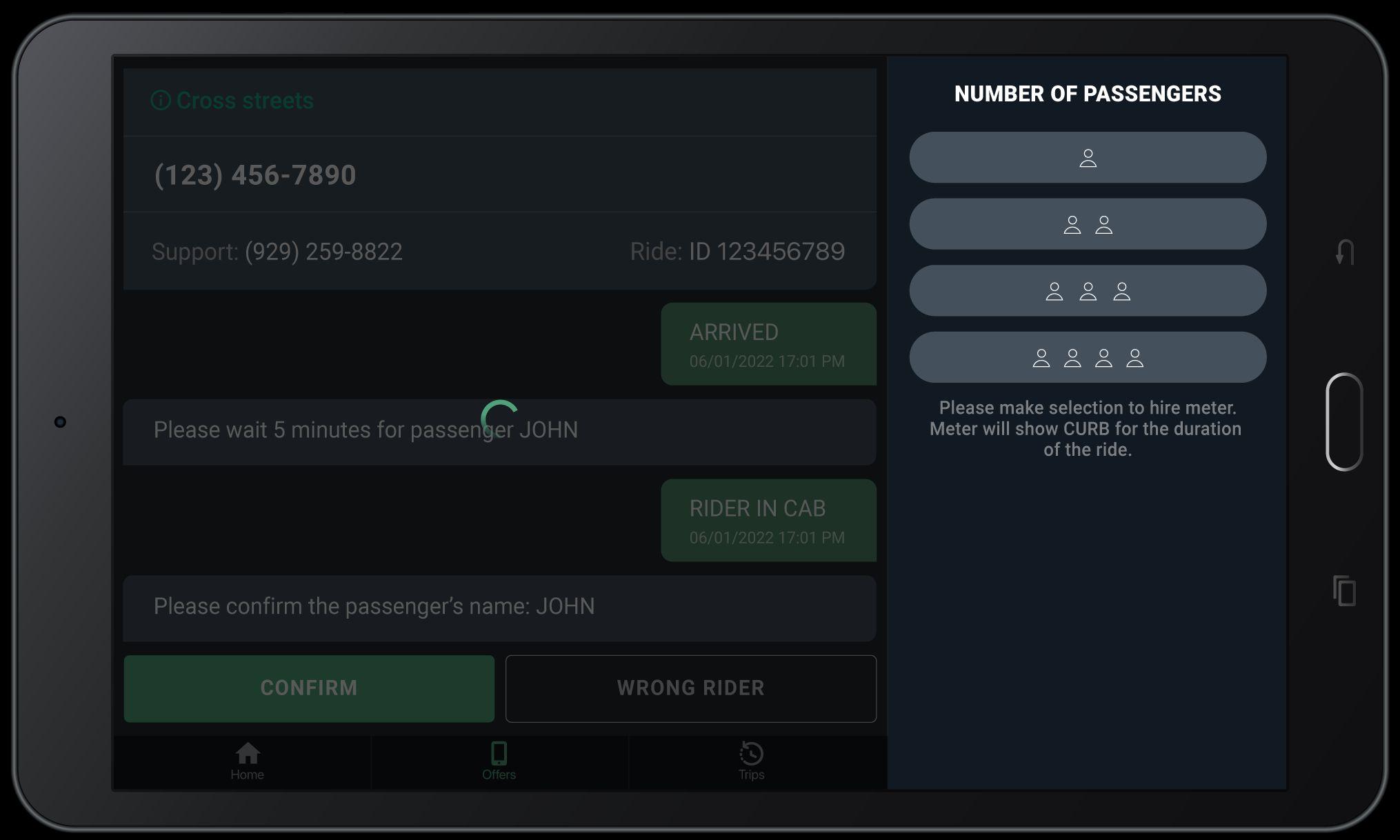Image resolution: width=1400 pixels, height=840 pixels.
Task: Open the Home tab
Action: point(247,761)
